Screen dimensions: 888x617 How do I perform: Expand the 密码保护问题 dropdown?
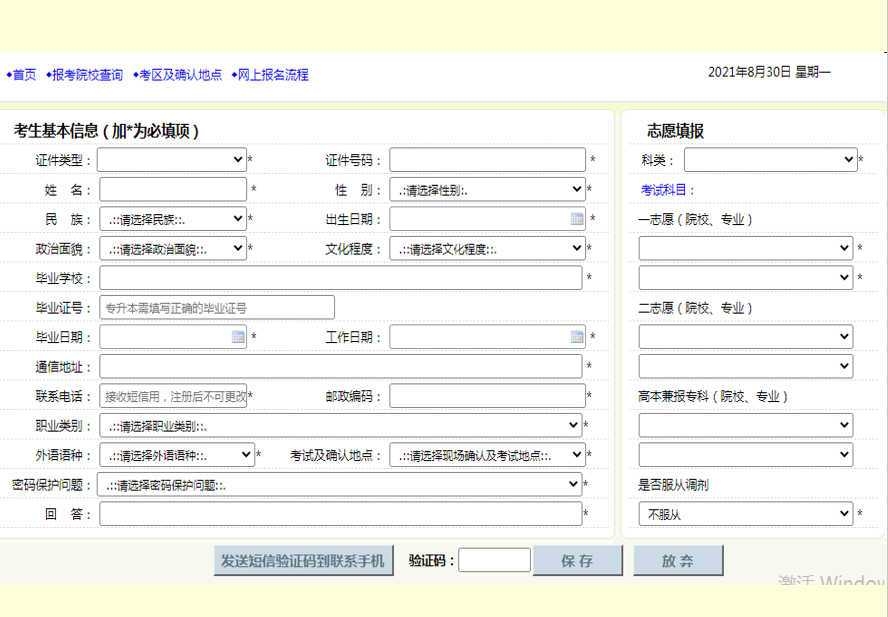(339, 485)
